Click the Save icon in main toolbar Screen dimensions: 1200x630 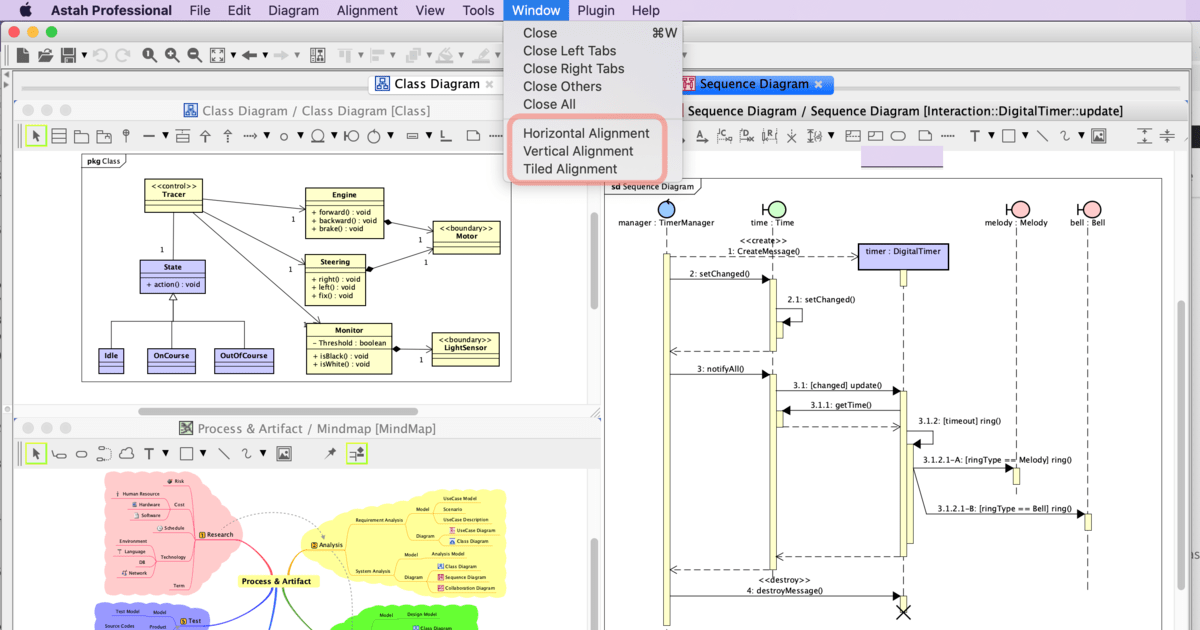[68, 55]
